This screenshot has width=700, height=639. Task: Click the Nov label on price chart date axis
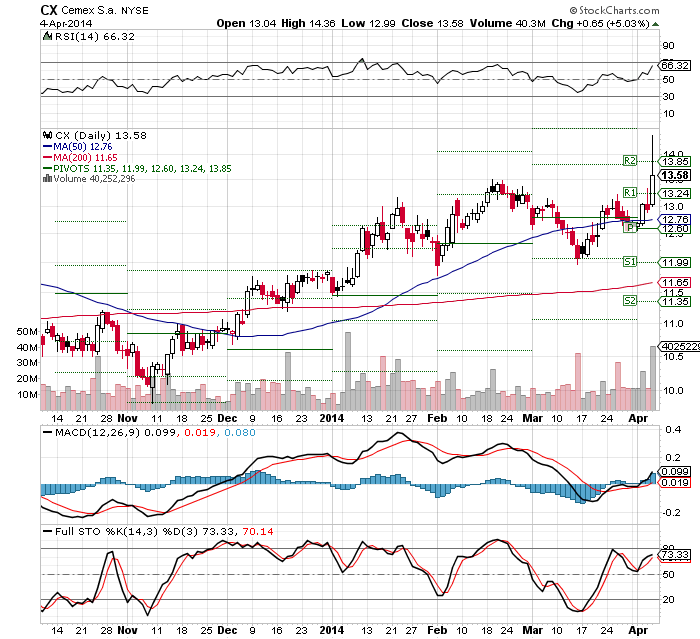click(127, 418)
